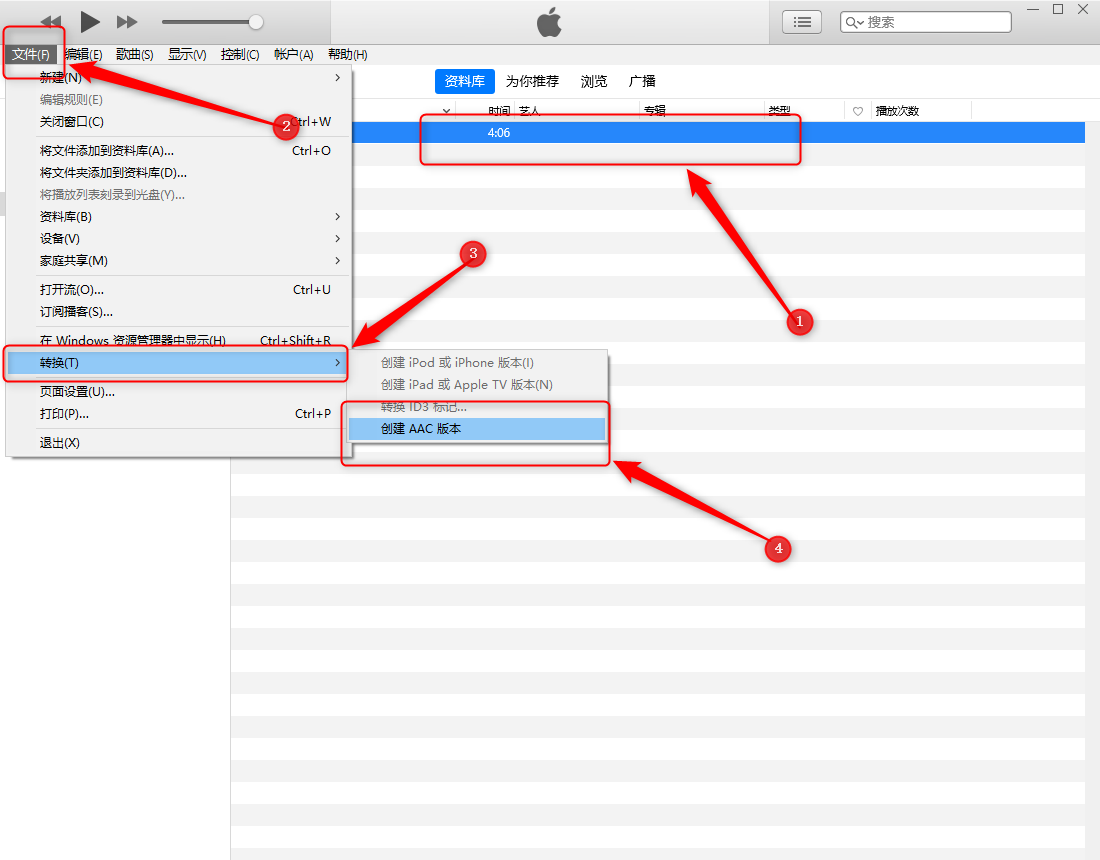
Task: Switch to the 资料库 tab
Action: 464,81
